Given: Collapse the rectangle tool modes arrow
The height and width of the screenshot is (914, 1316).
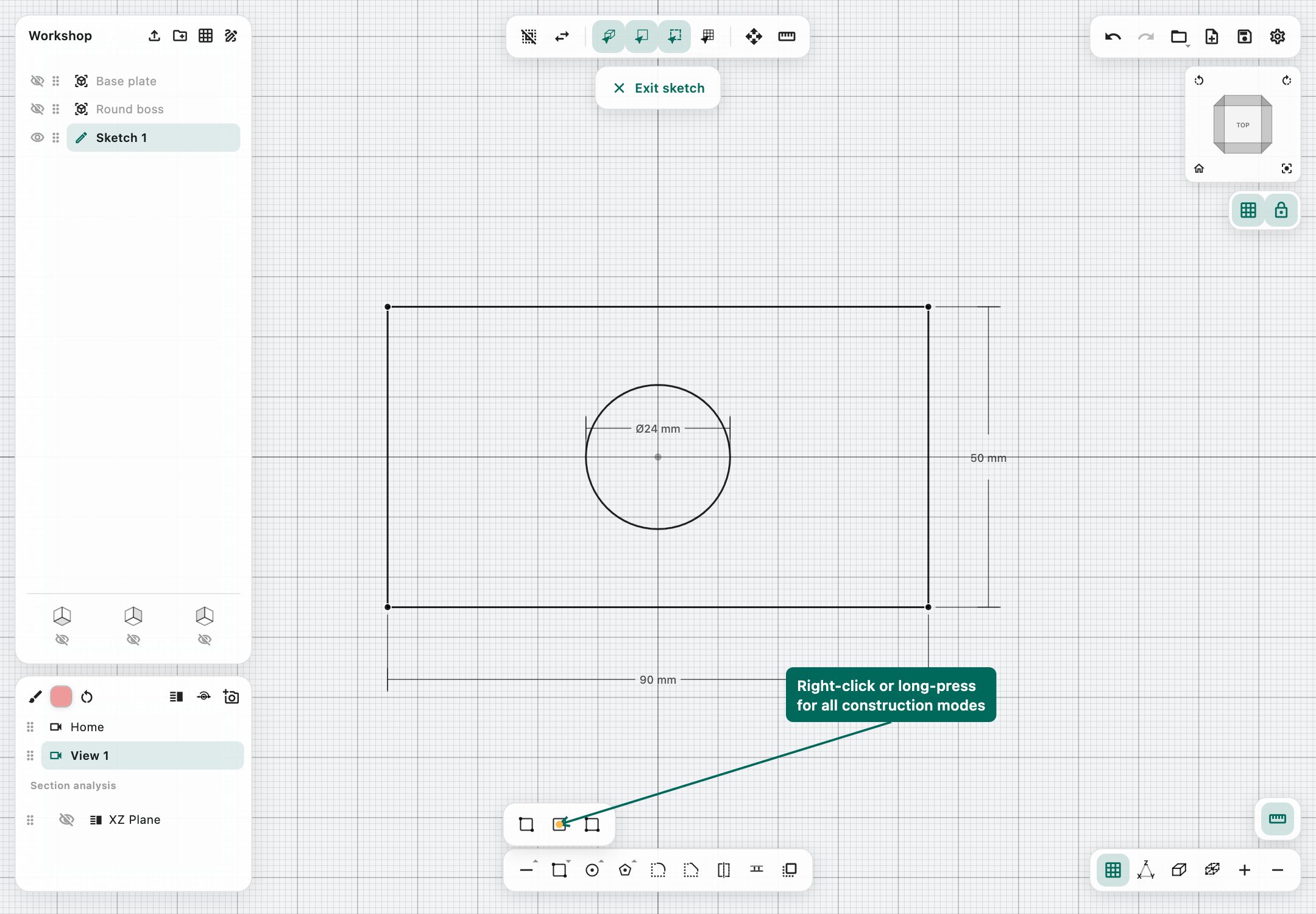Looking at the screenshot, I should pos(568,861).
